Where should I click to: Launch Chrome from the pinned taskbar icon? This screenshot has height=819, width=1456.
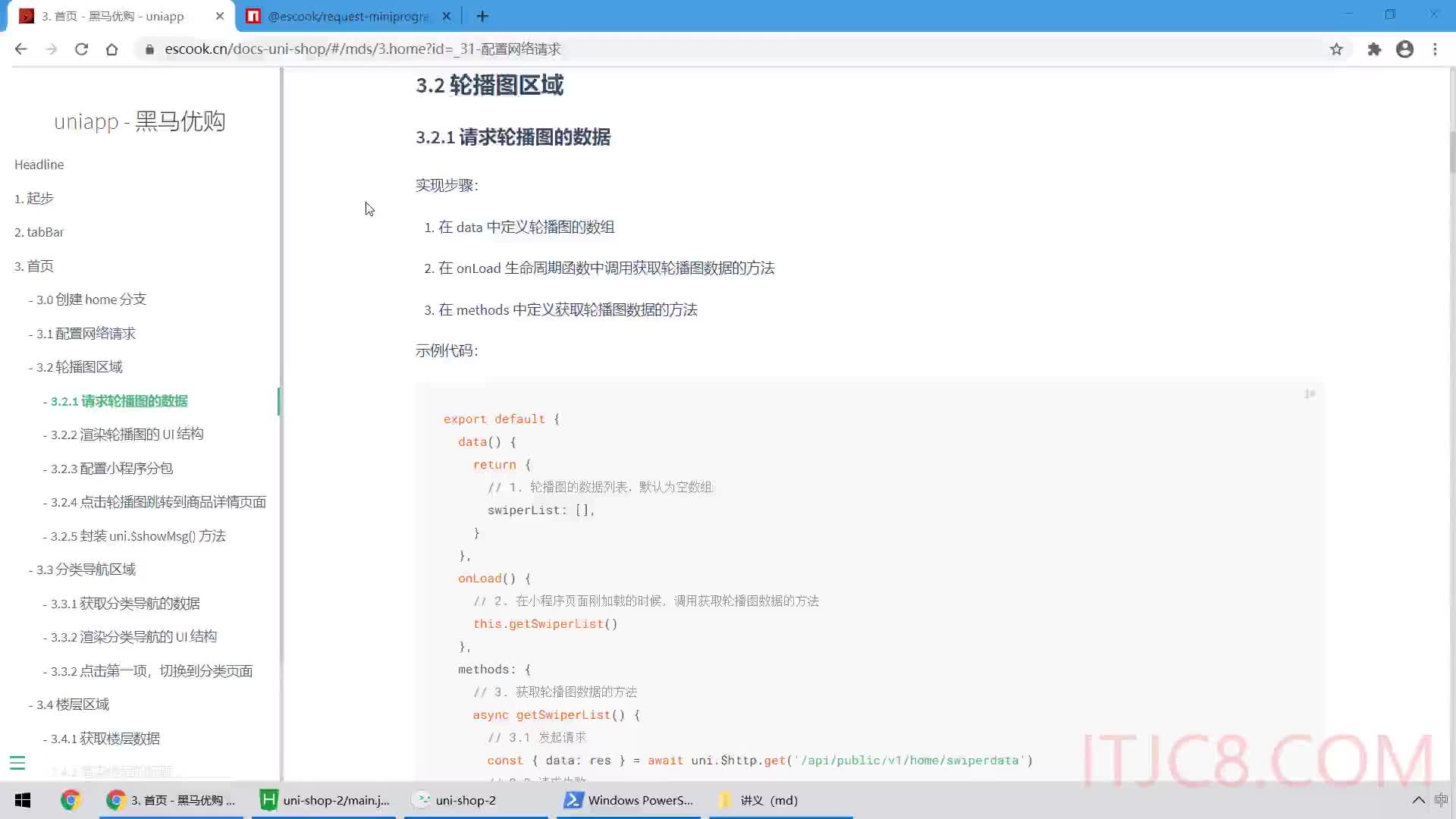[x=71, y=800]
